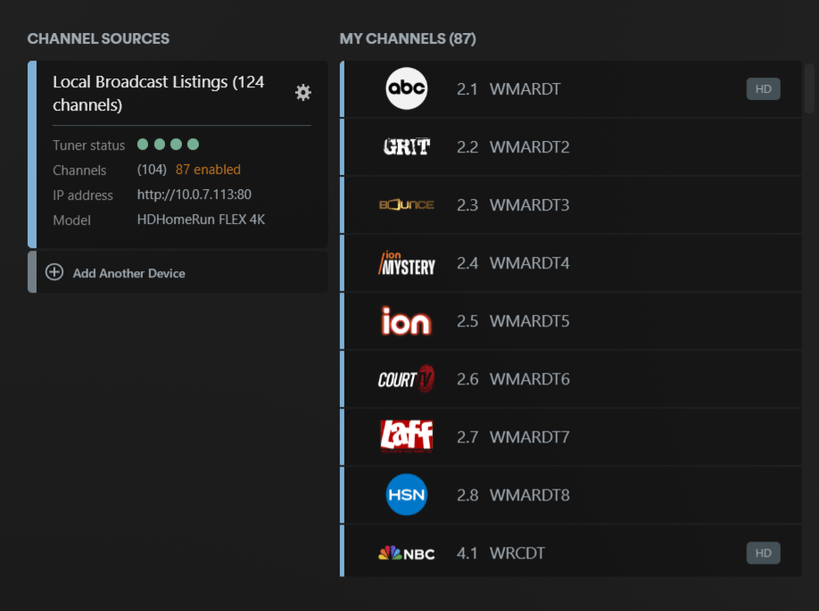Select channel name WMARDT4
Image resolution: width=819 pixels, height=611 pixels.
[x=529, y=263]
